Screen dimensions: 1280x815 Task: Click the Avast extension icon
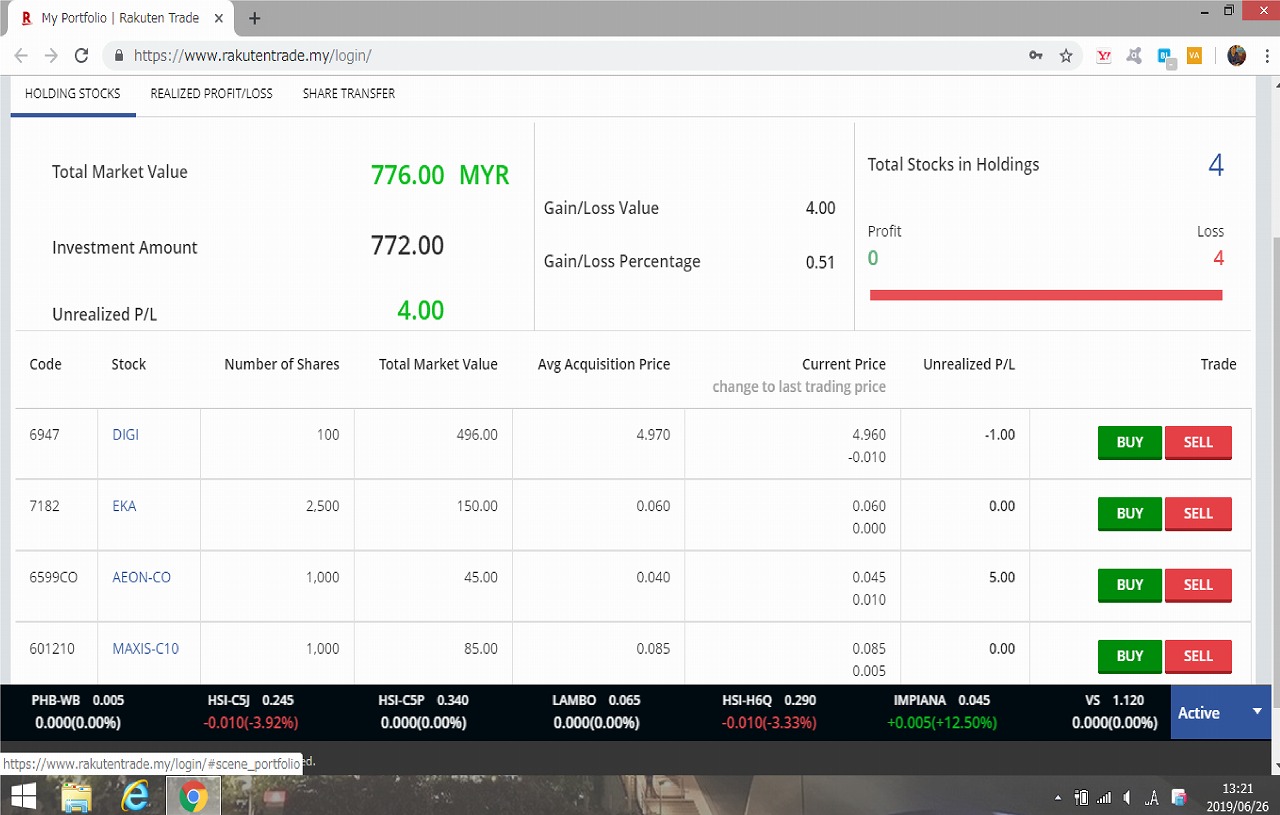pos(1134,56)
